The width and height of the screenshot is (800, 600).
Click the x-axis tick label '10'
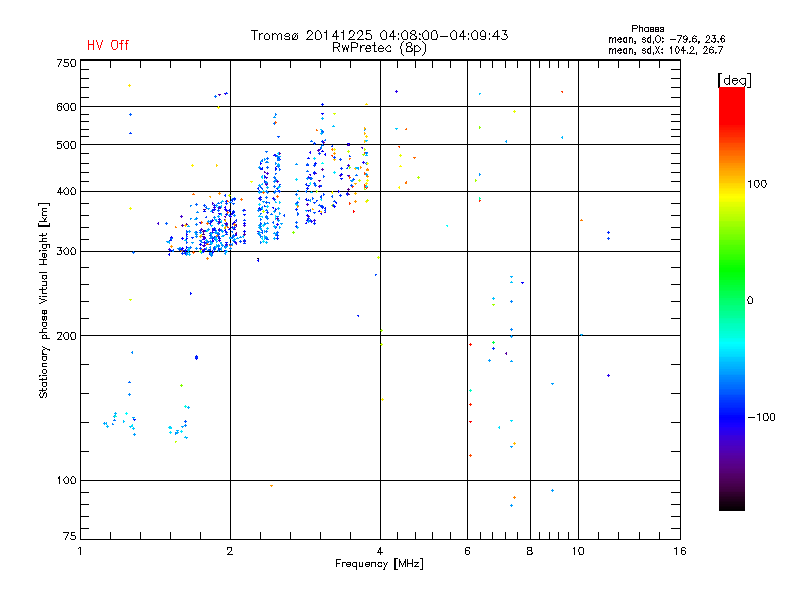pyautogui.click(x=578, y=551)
